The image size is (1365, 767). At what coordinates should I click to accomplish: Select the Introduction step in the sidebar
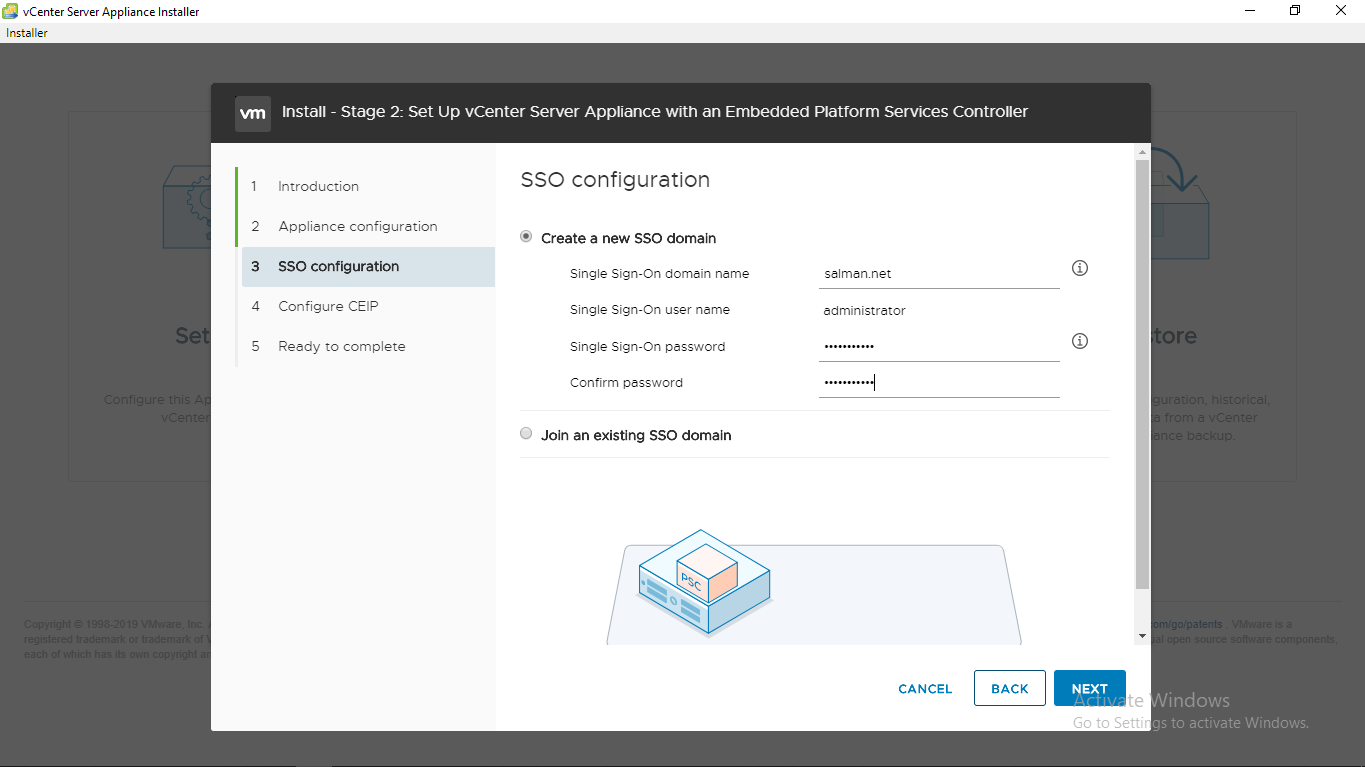pos(318,186)
